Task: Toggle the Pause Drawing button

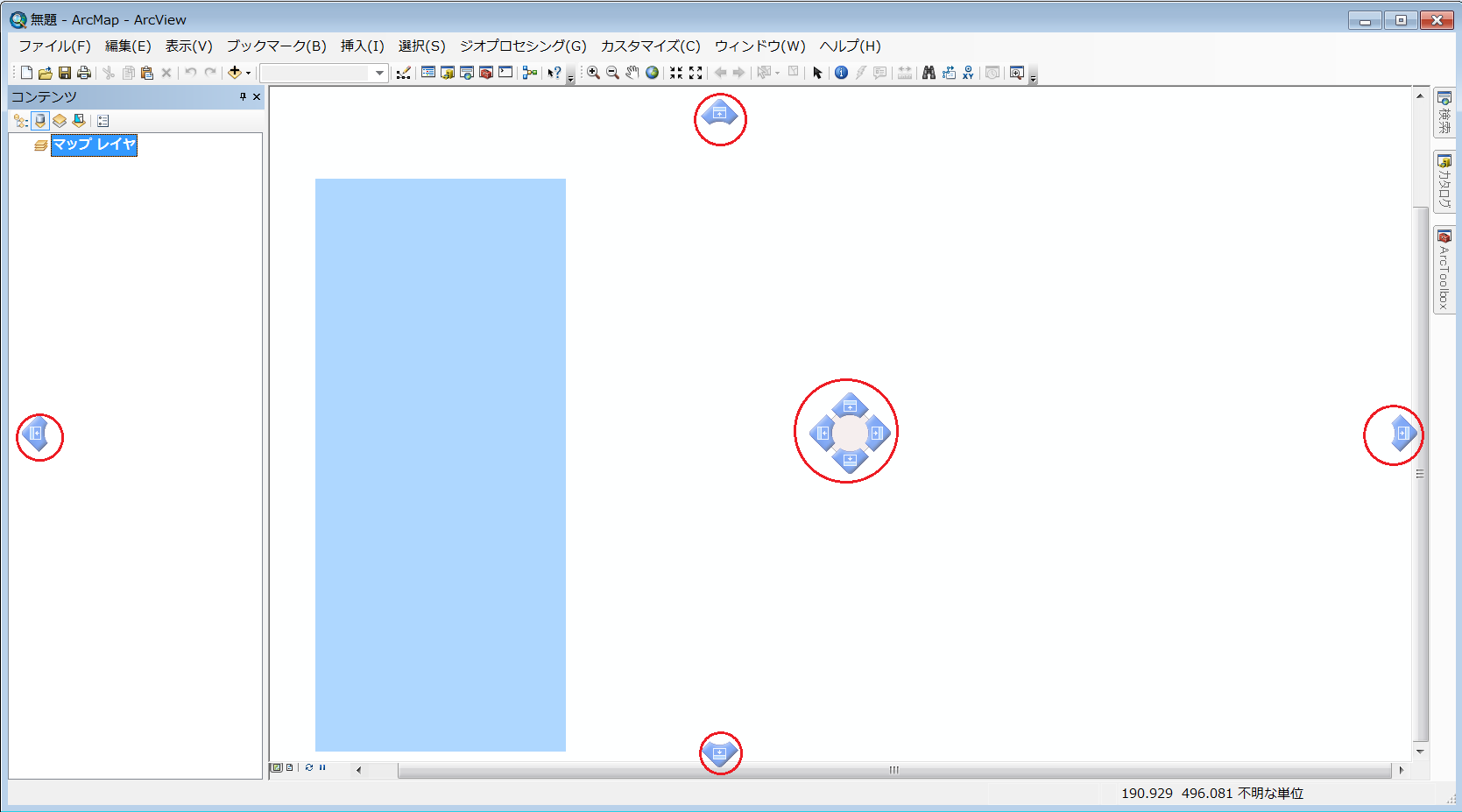Action: click(322, 767)
